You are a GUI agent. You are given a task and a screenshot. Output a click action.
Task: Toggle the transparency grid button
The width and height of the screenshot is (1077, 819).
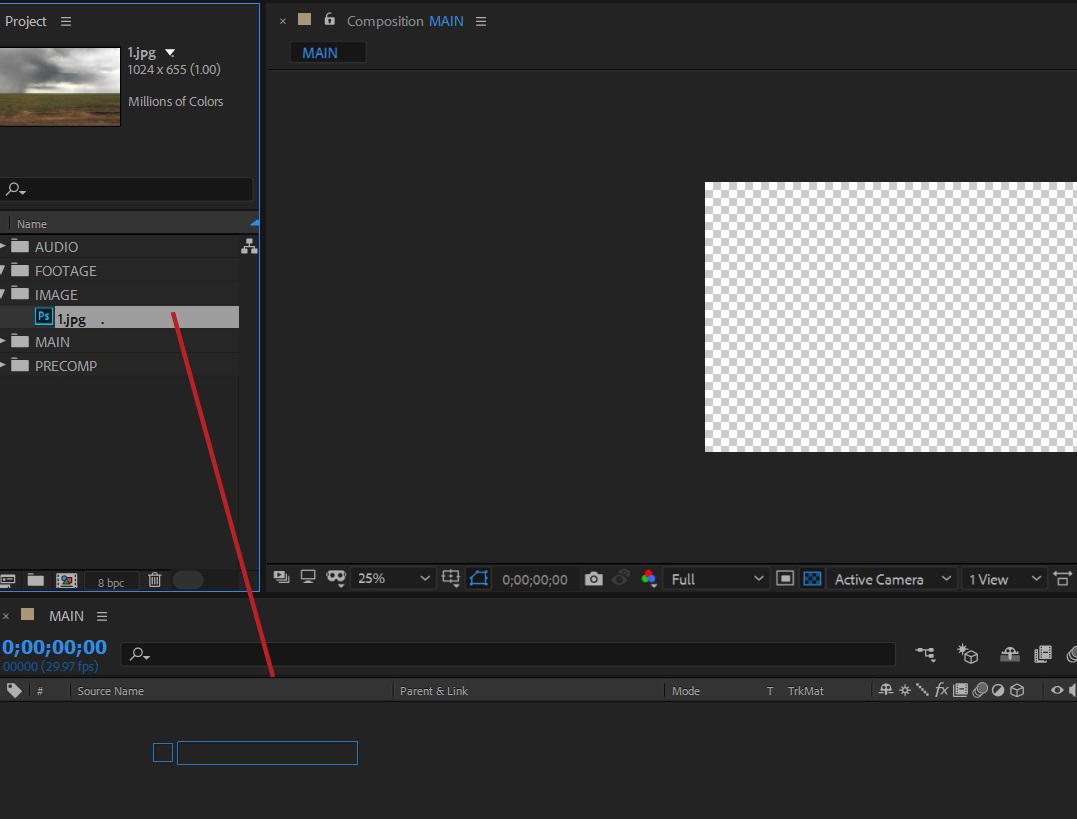[812, 579]
